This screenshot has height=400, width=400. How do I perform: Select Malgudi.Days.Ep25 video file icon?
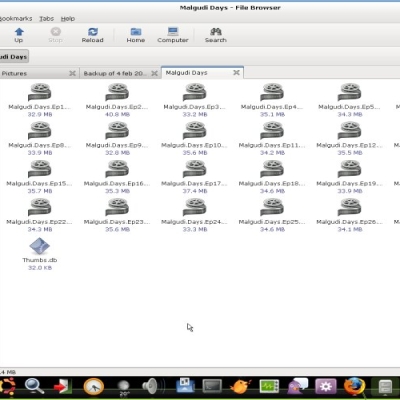pos(272,207)
